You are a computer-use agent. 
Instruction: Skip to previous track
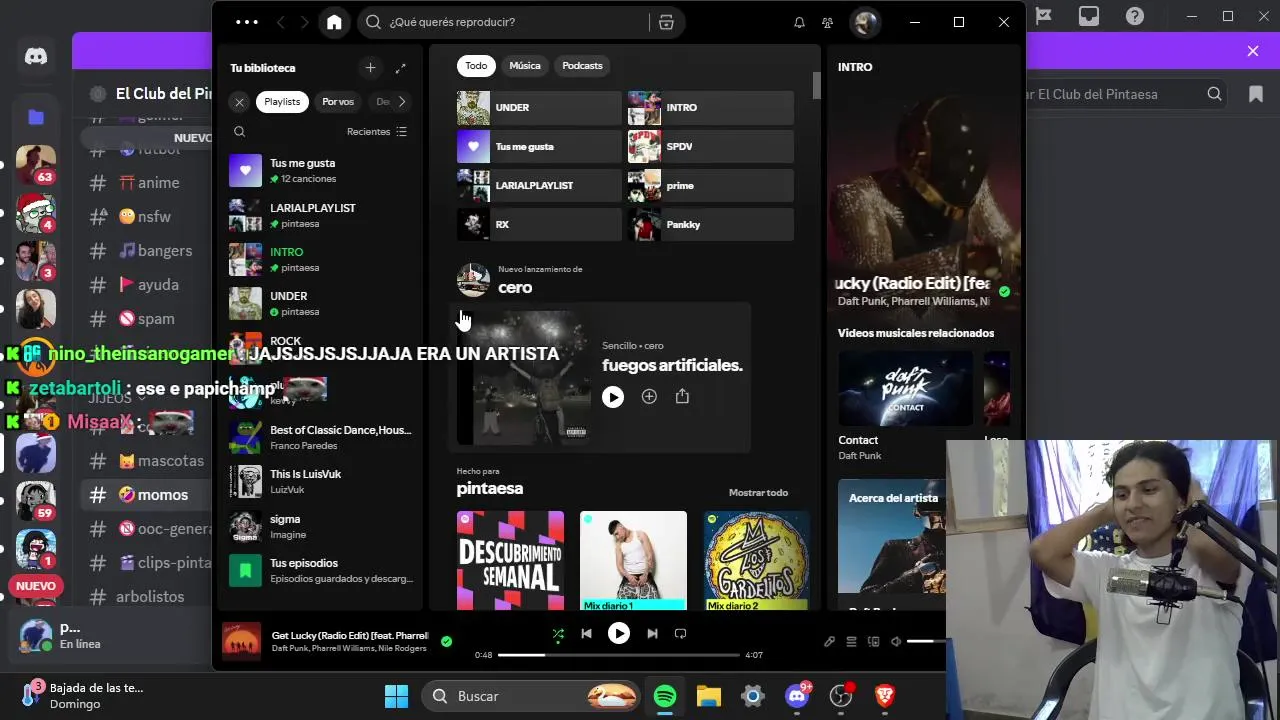pos(587,633)
